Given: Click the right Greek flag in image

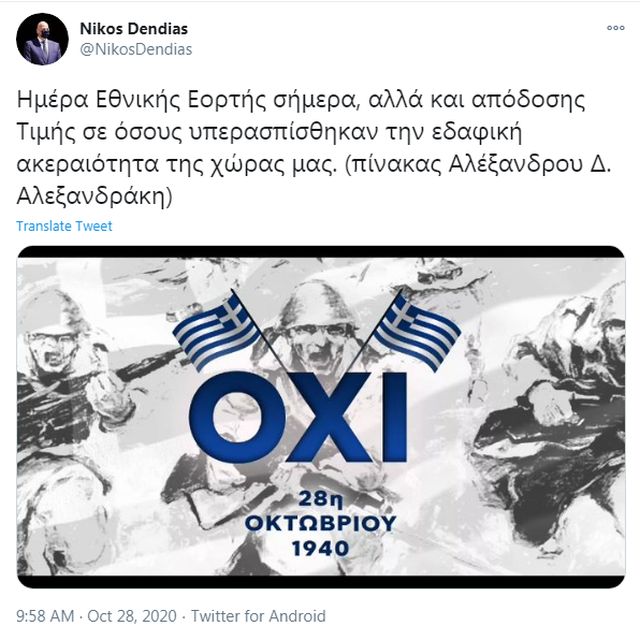Looking at the screenshot, I should pos(417,331).
